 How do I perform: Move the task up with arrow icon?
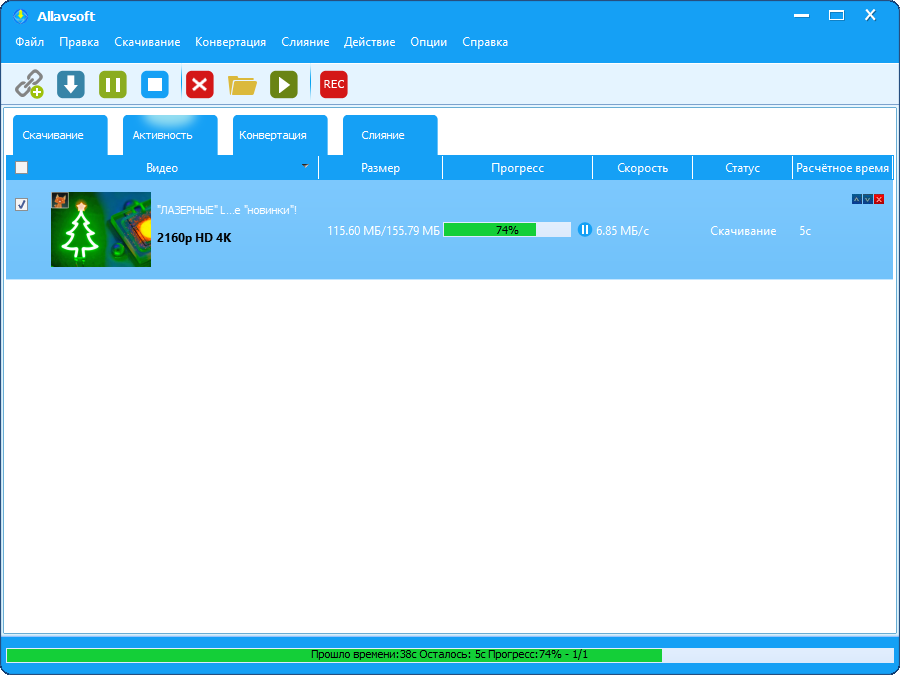coord(857,199)
